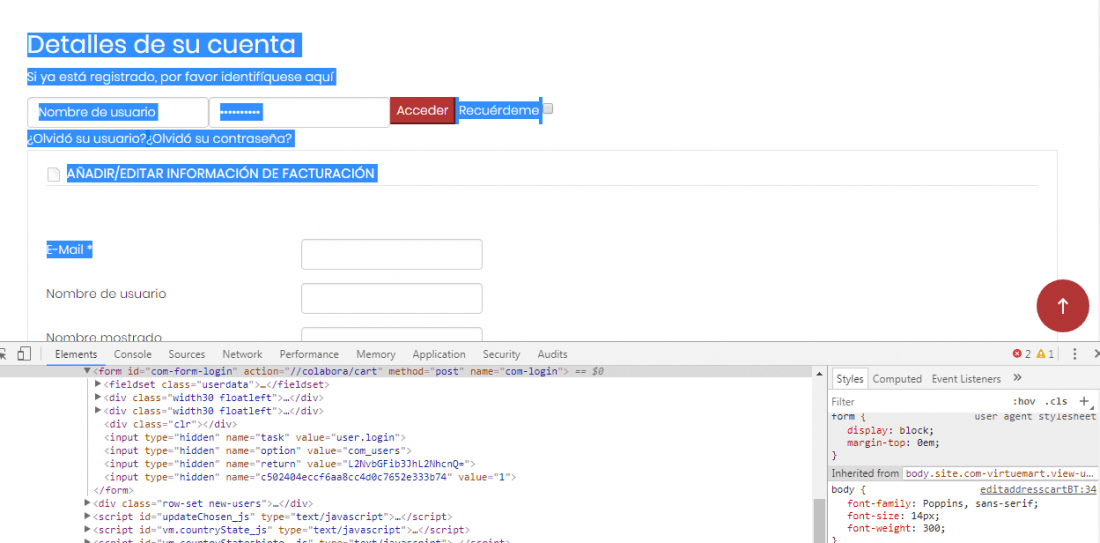Image resolution: width=1100 pixels, height=543 pixels.
Task: Click the display: block CSS declaration
Action: coord(890,430)
